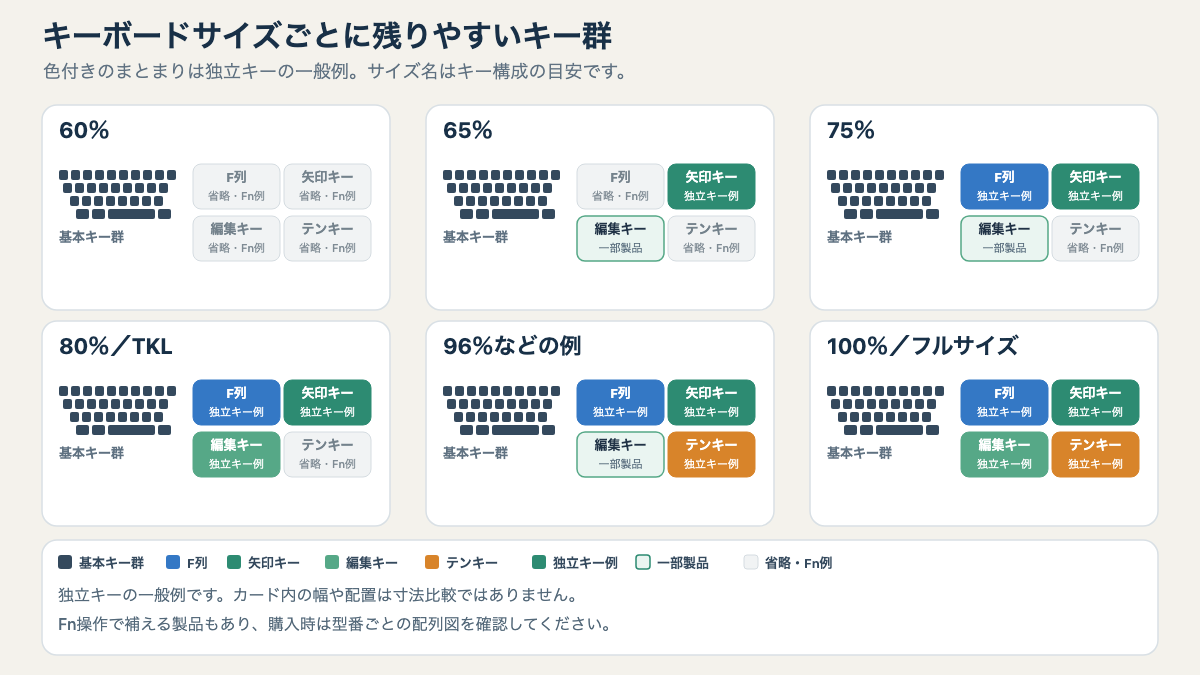Click the 編集キー 一部製品 chip in the 65% card
This screenshot has height=675, width=1200.
click(x=620, y=238)
